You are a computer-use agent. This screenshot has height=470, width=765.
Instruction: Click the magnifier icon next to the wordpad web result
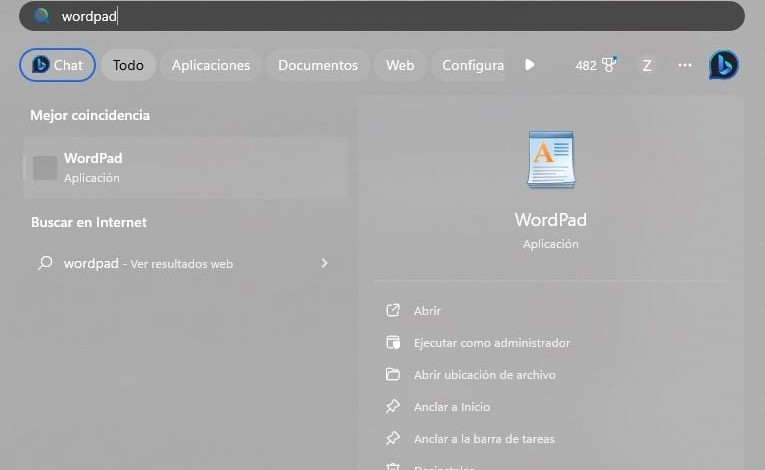45,263
